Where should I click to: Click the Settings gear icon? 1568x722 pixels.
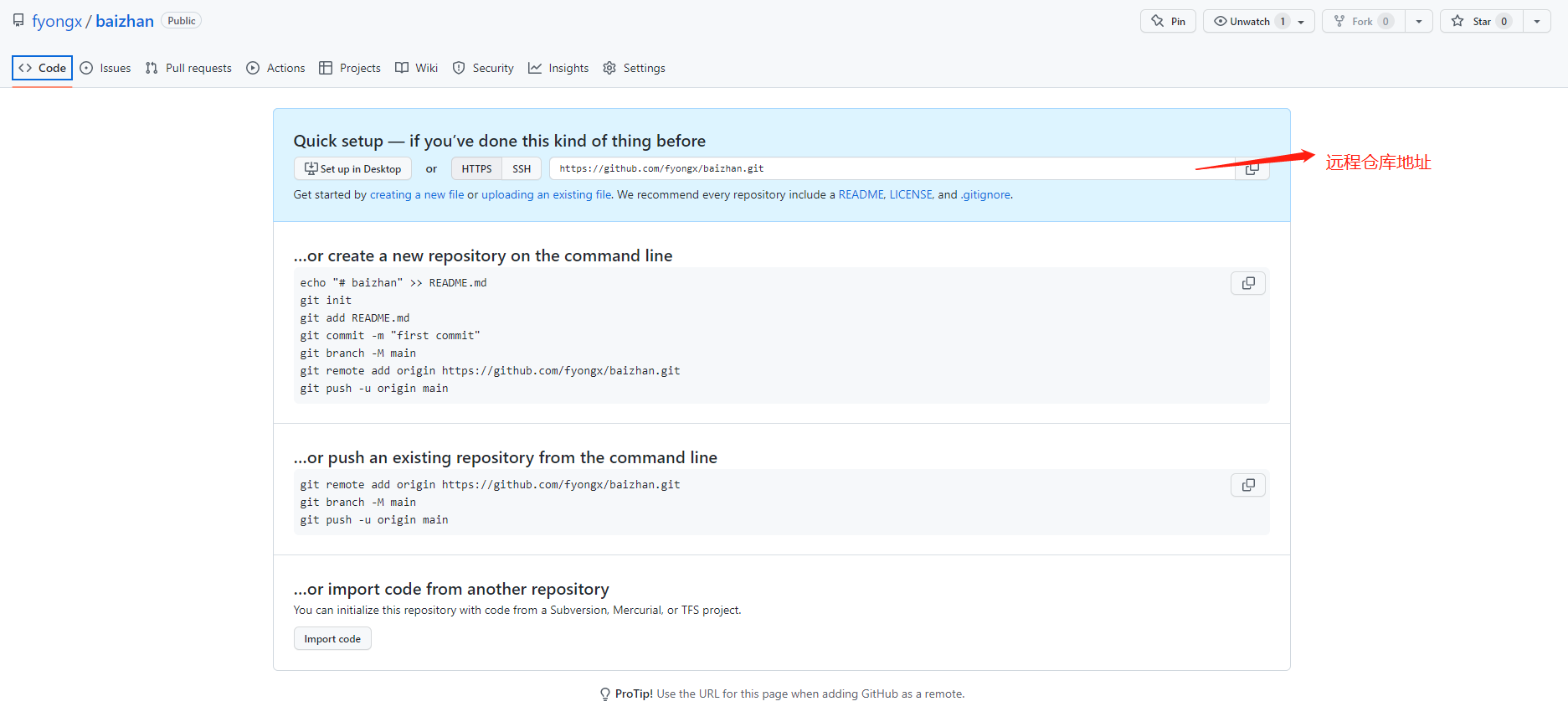609,68
